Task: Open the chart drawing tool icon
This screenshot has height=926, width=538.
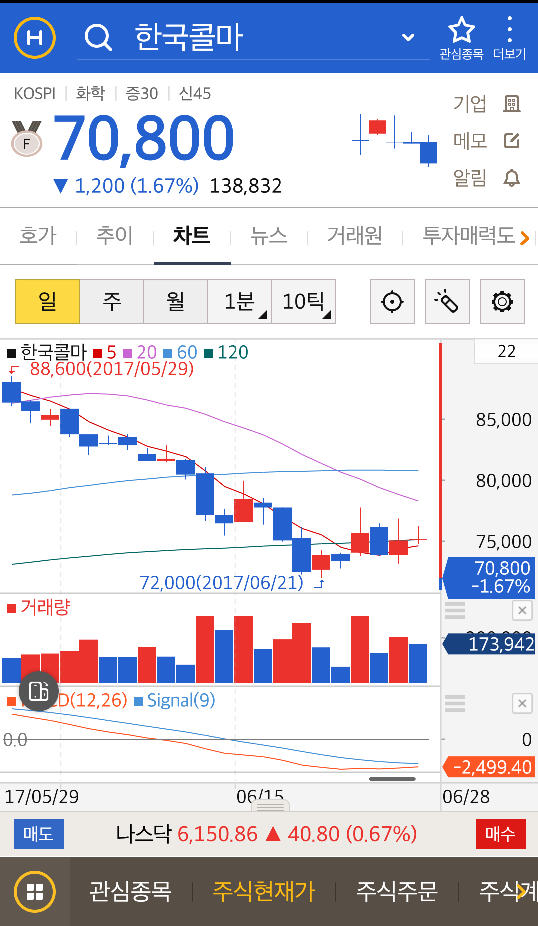Action: [447, 302]
